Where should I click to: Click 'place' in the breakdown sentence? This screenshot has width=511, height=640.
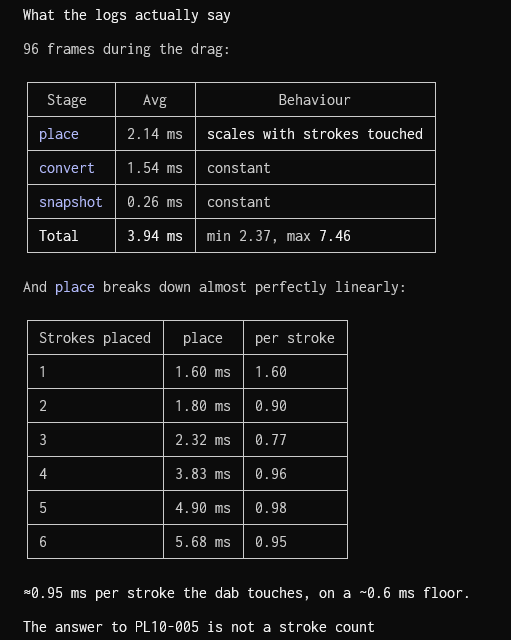pos(75,287)
